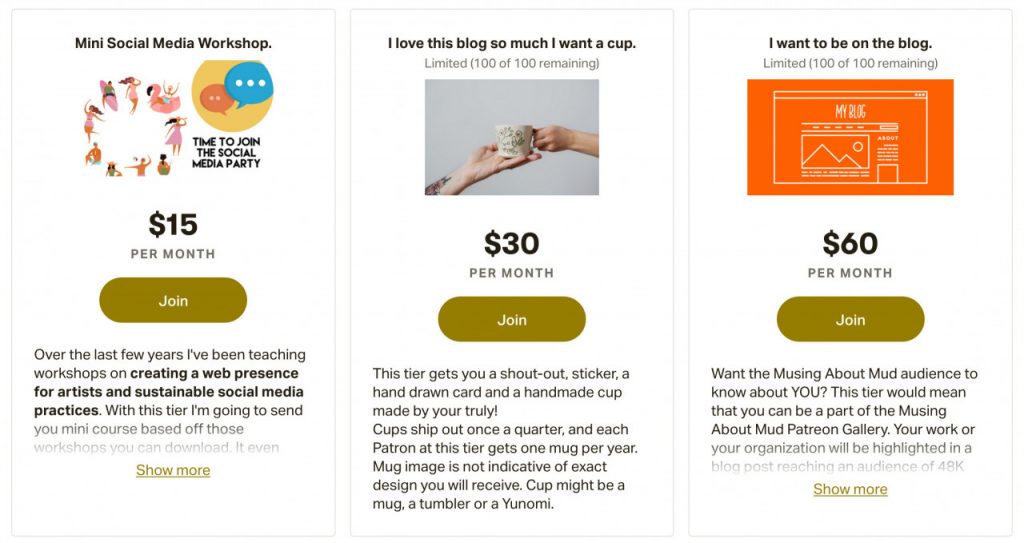Join the $60 per month tier
This screenshot has height=543, width=1024.
pos(850,319)
